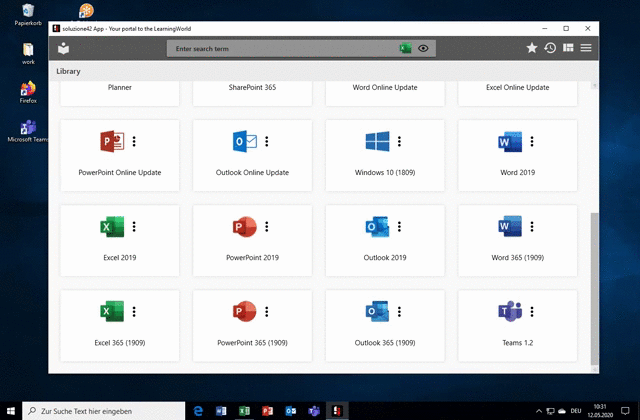This screenshot has width=640, height=420.
Task: Open the History clock icon
Action: 550,48
